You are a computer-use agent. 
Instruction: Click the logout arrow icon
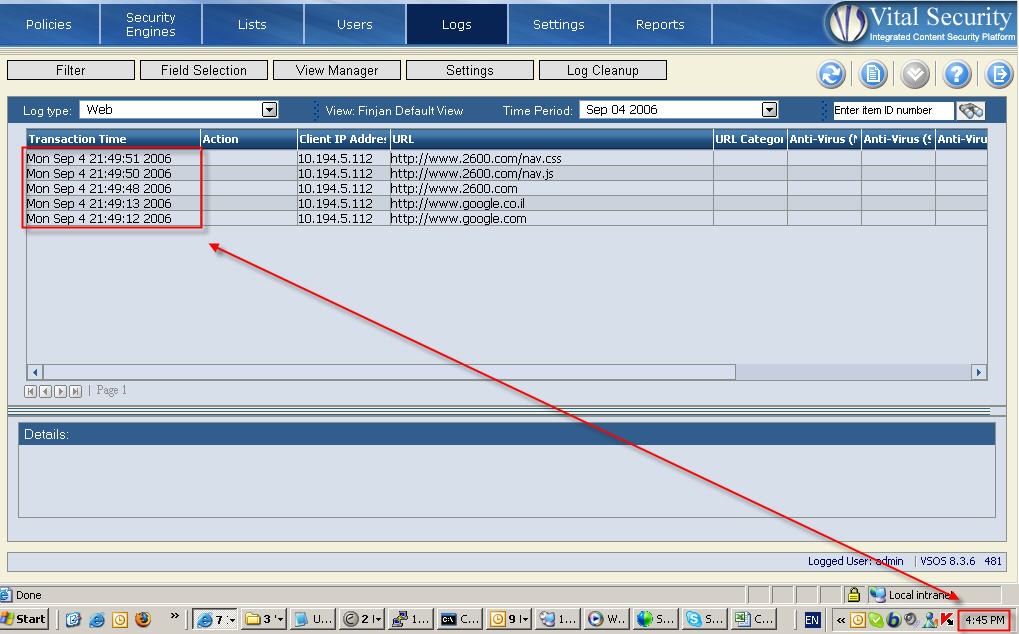pyautogui.click(x=998, y=74)
